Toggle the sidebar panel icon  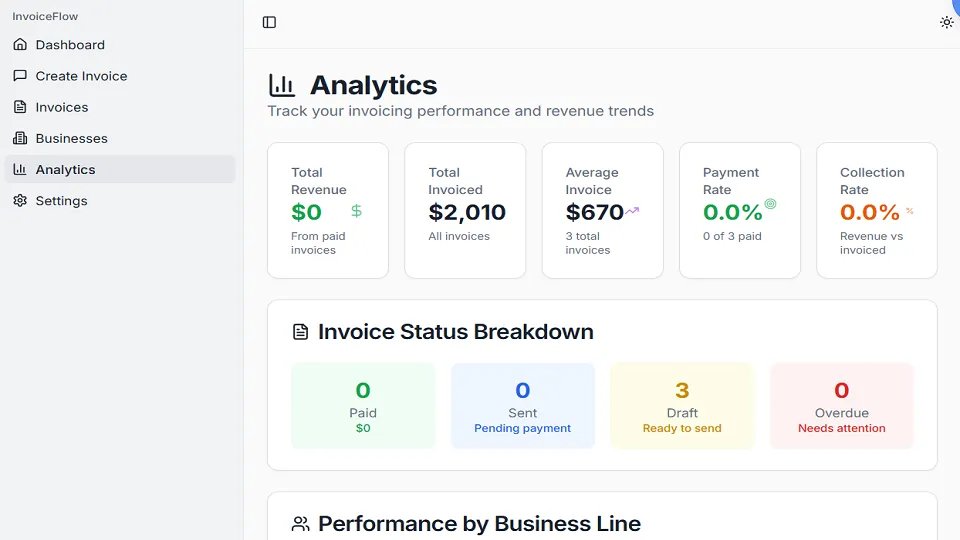coord(269,23)
